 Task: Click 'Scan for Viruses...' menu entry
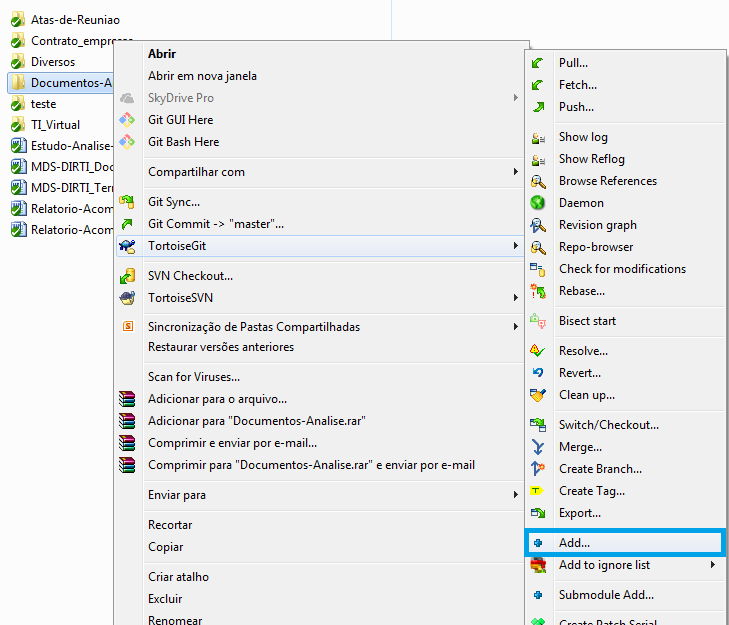coord(193,377)
